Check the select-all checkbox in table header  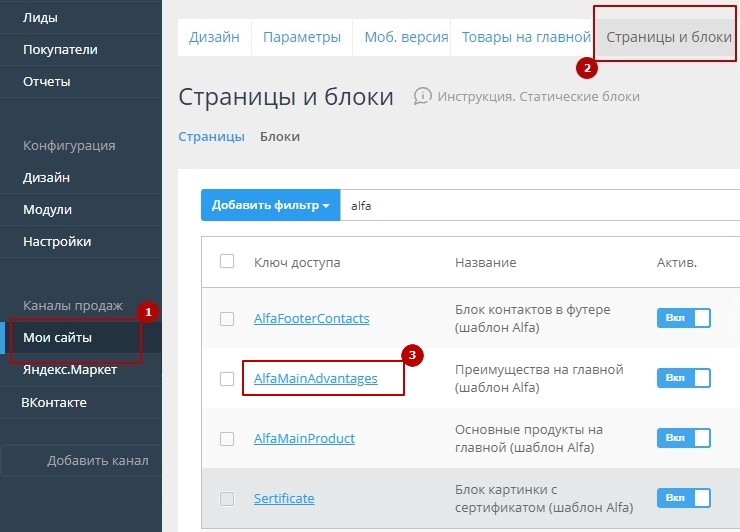click(x=227, y=261)
